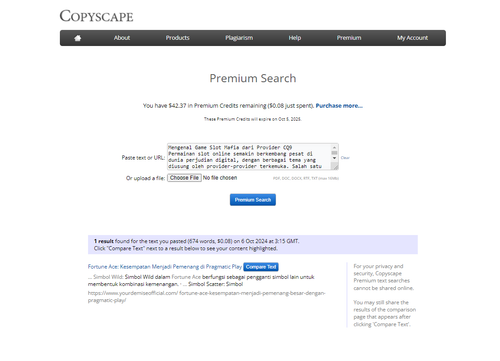
Task: Click the 'No file chosen' label
Action: tap(220, 178)
